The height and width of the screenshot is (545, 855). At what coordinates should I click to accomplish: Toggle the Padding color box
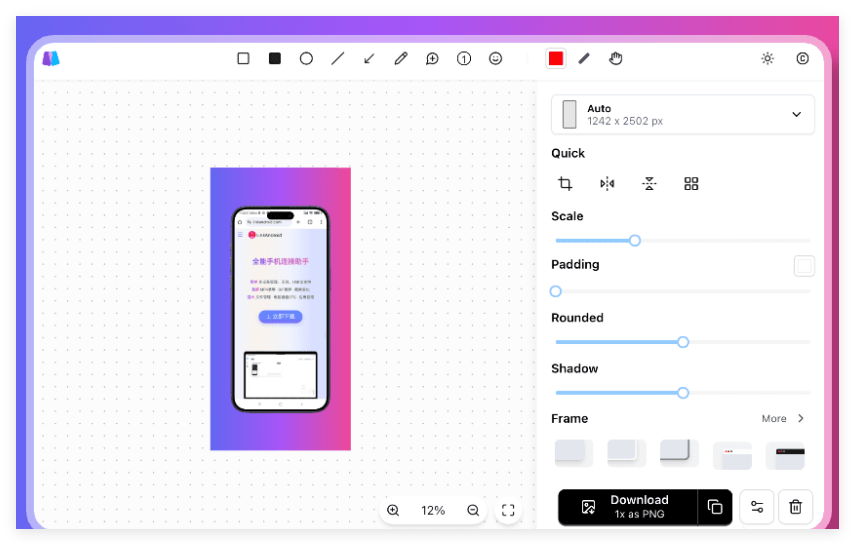(804, 266)
